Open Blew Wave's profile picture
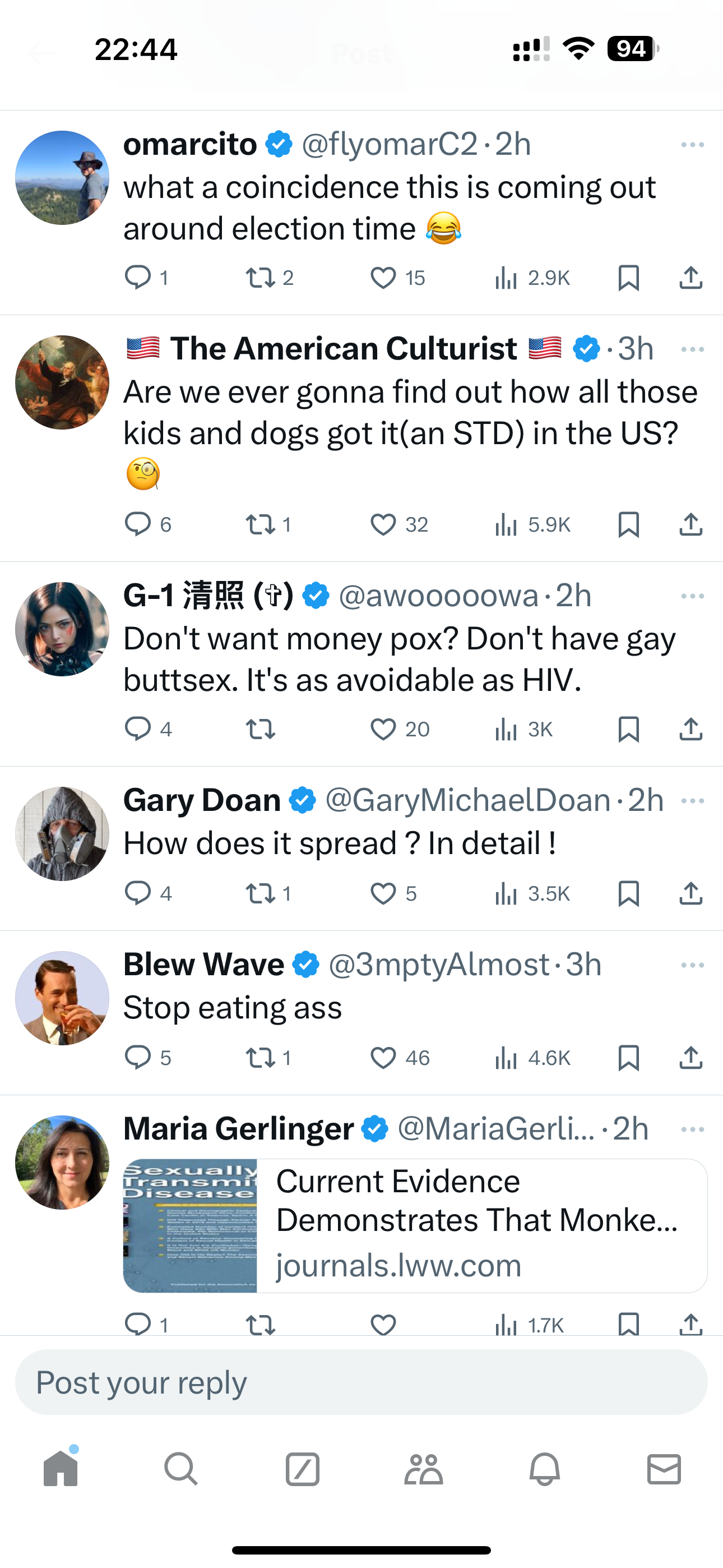The width and height of the screenshot is (723, 1568). point(62,998)
